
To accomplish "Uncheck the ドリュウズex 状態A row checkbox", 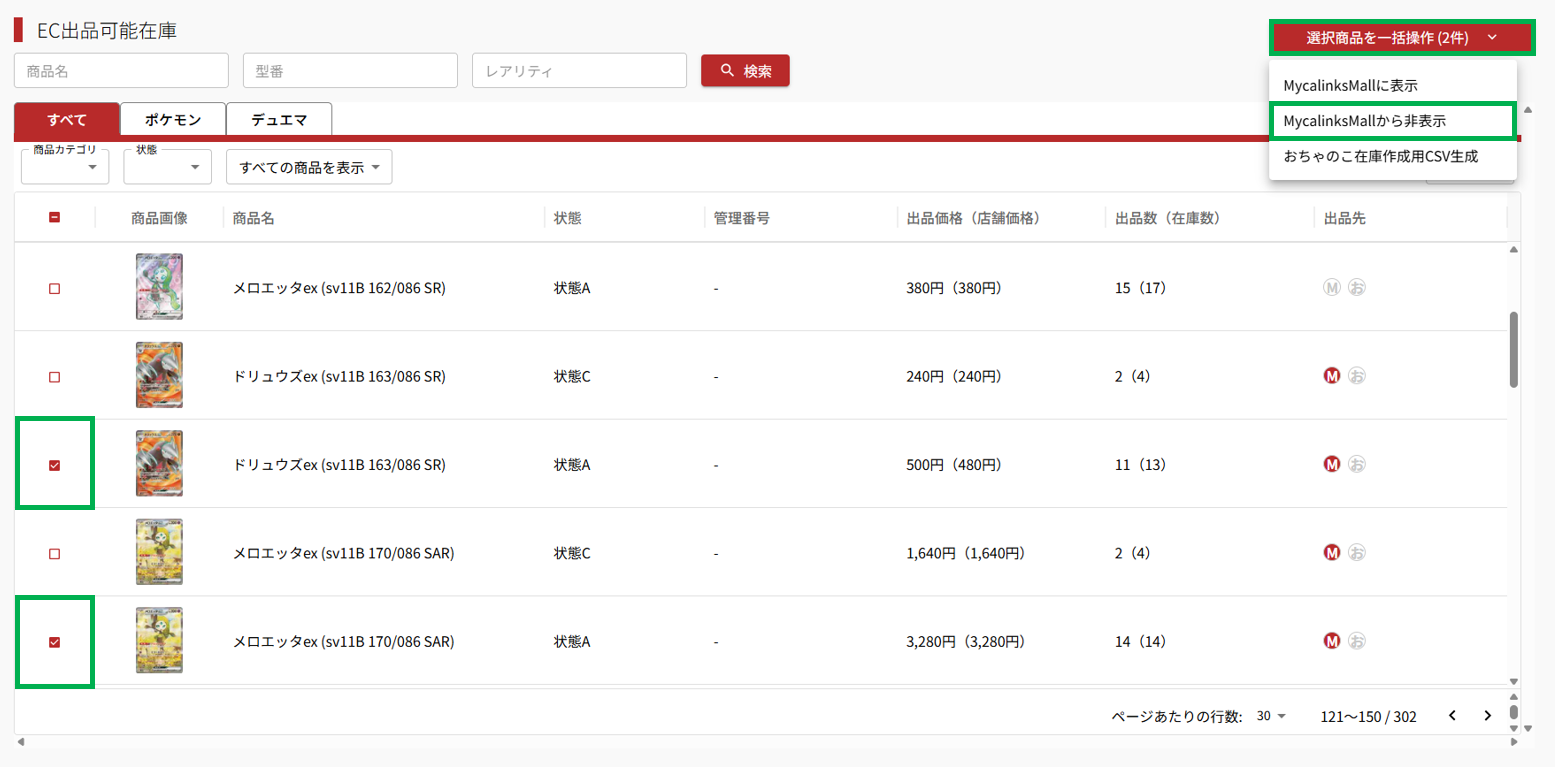I will (55, 465).
